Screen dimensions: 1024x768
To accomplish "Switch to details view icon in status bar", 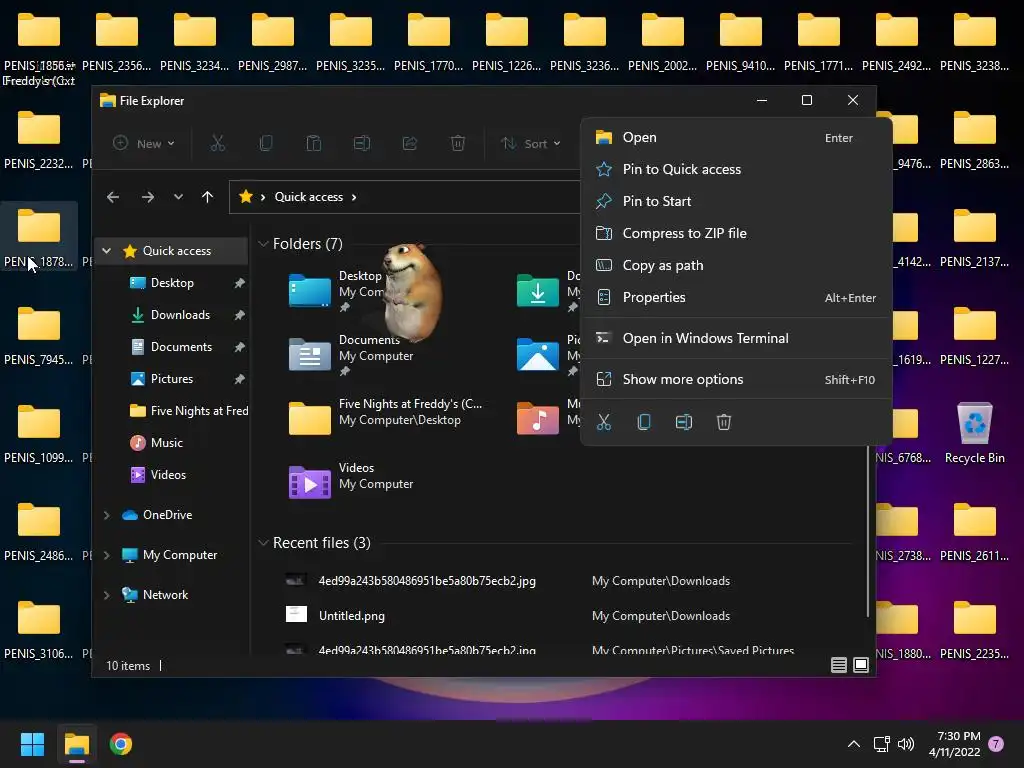I will [839, 665].
